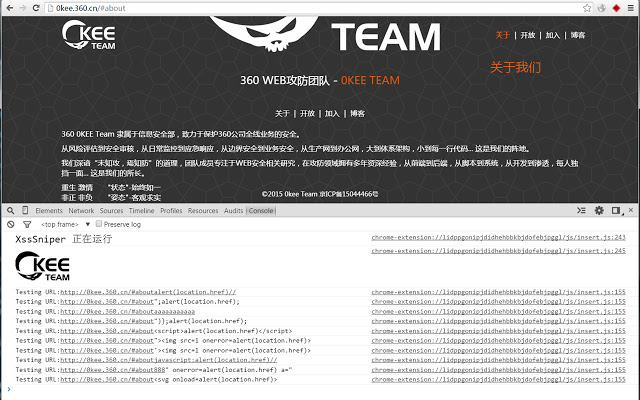Viewport: 640px width, 400px height.
Task: Click the DevTools search magnifier icon
Action: point(11,211)
